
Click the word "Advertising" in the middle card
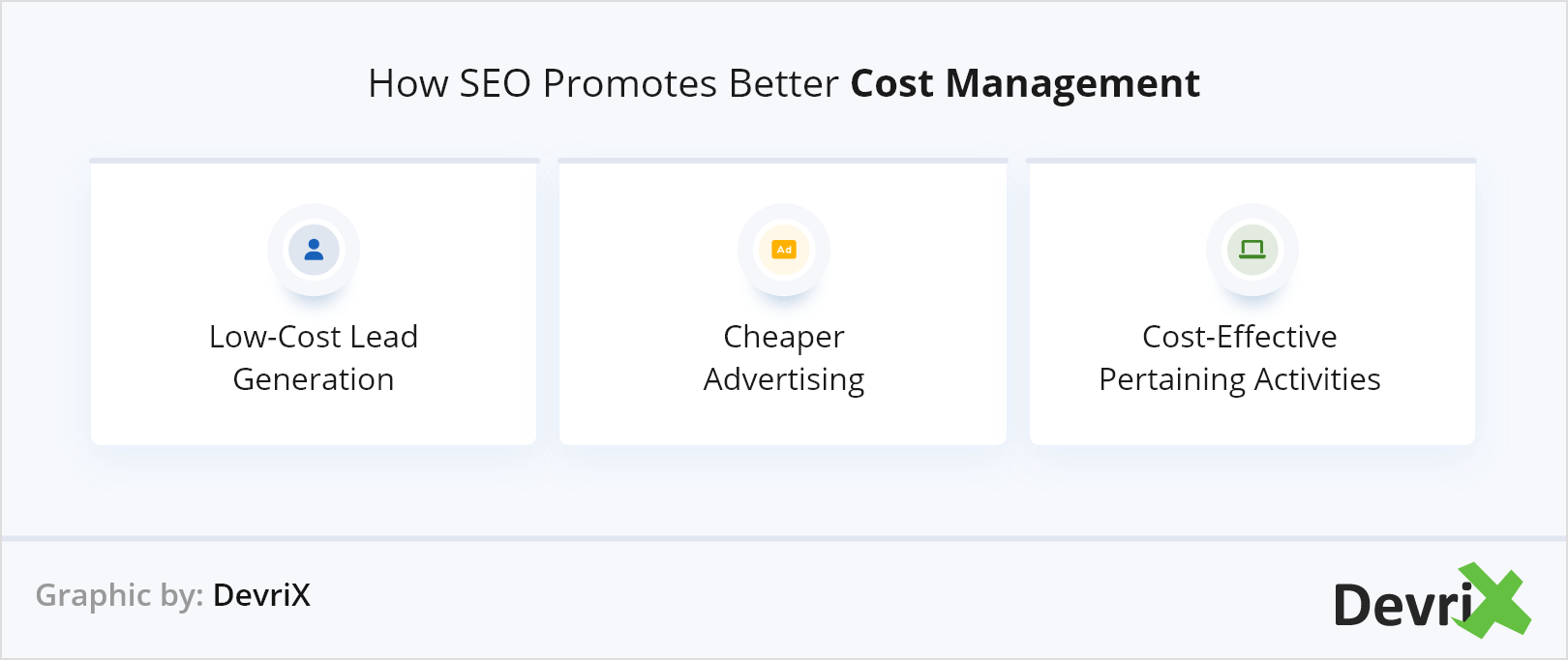coord(784,379)
